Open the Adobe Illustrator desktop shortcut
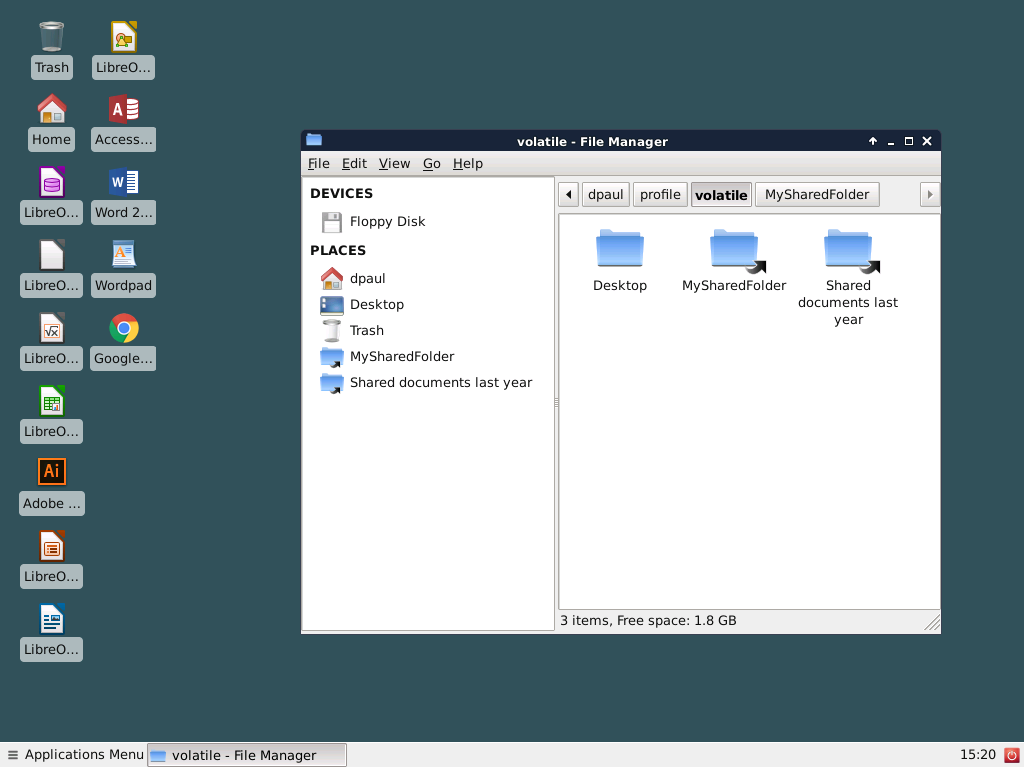 pyautogui.click(x=51, y=470)
